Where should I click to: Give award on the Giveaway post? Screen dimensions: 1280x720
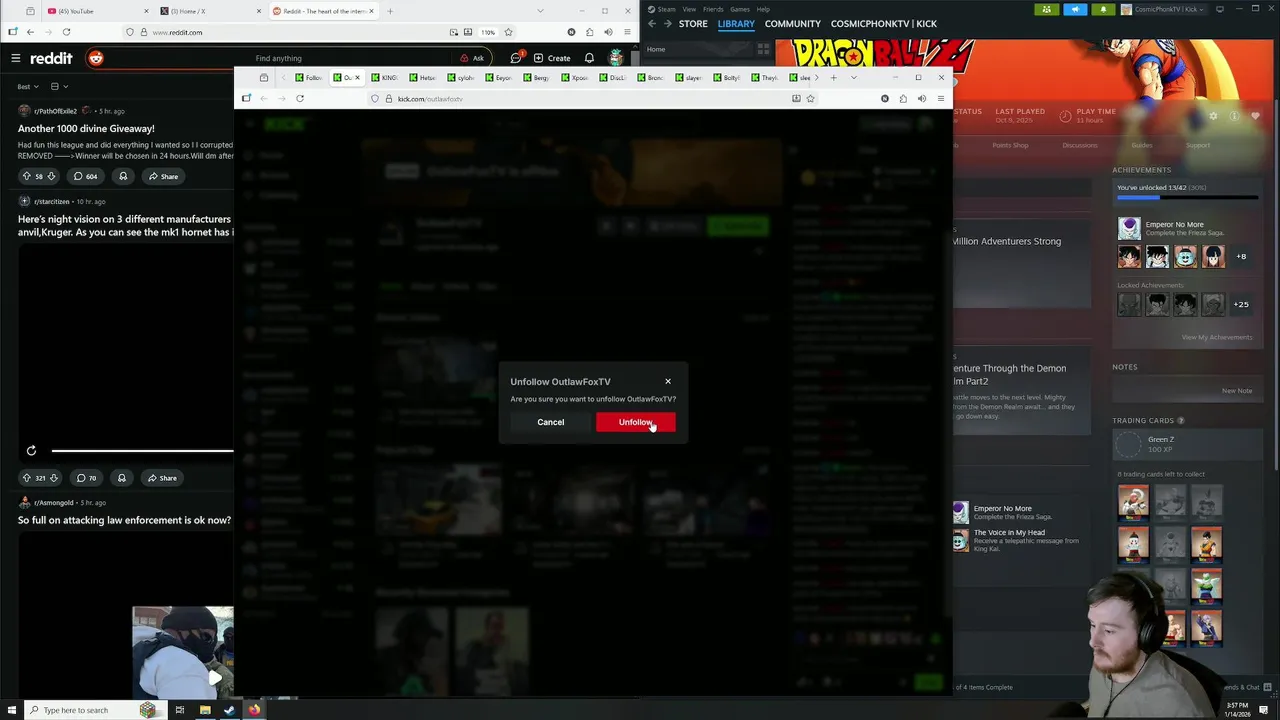click(x=123, y=176)
